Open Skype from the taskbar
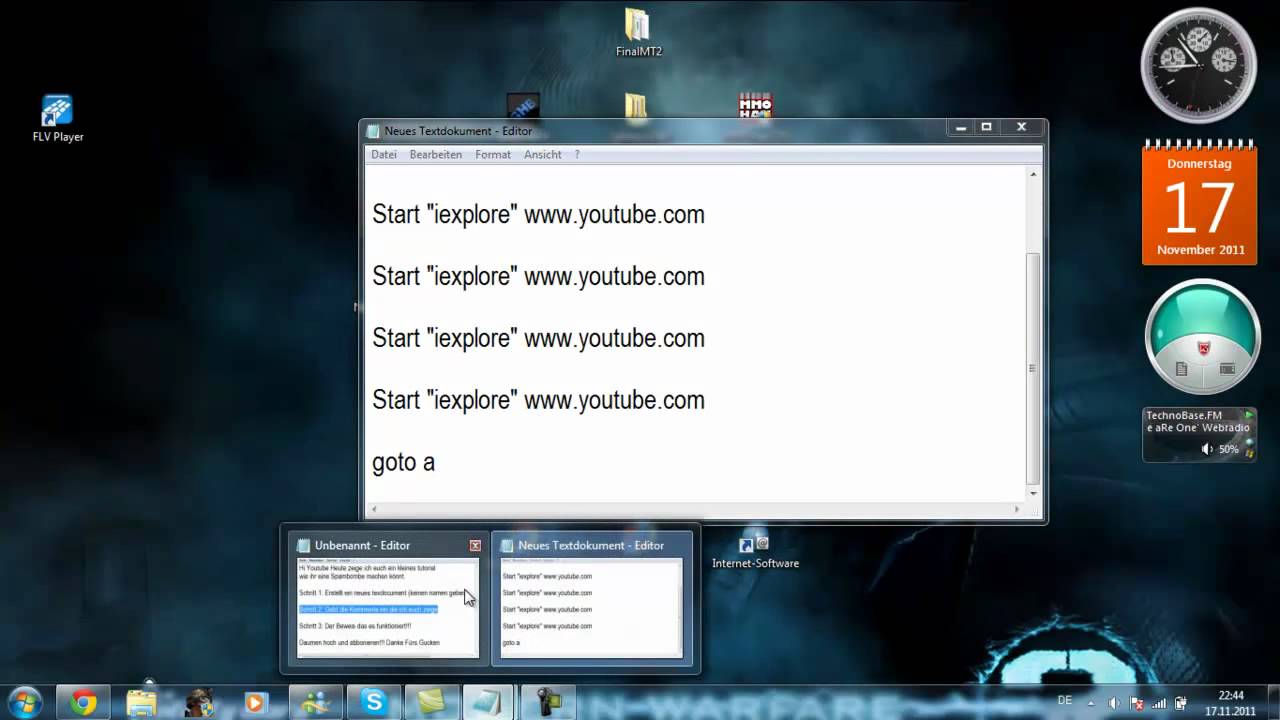 click(x=374, y=703)
